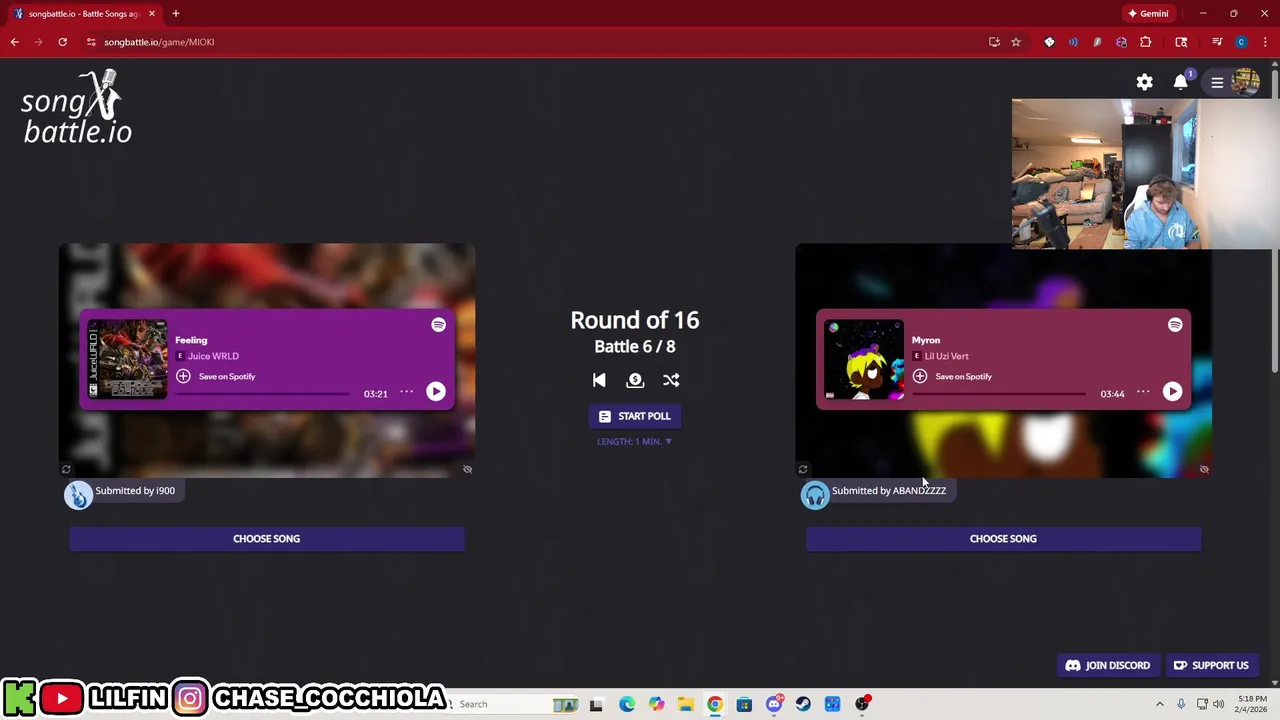Toggle visibility eye on the Myron card
Image resolution: width=1280 pixels, height=720 pixels.
pos(1204,469)
